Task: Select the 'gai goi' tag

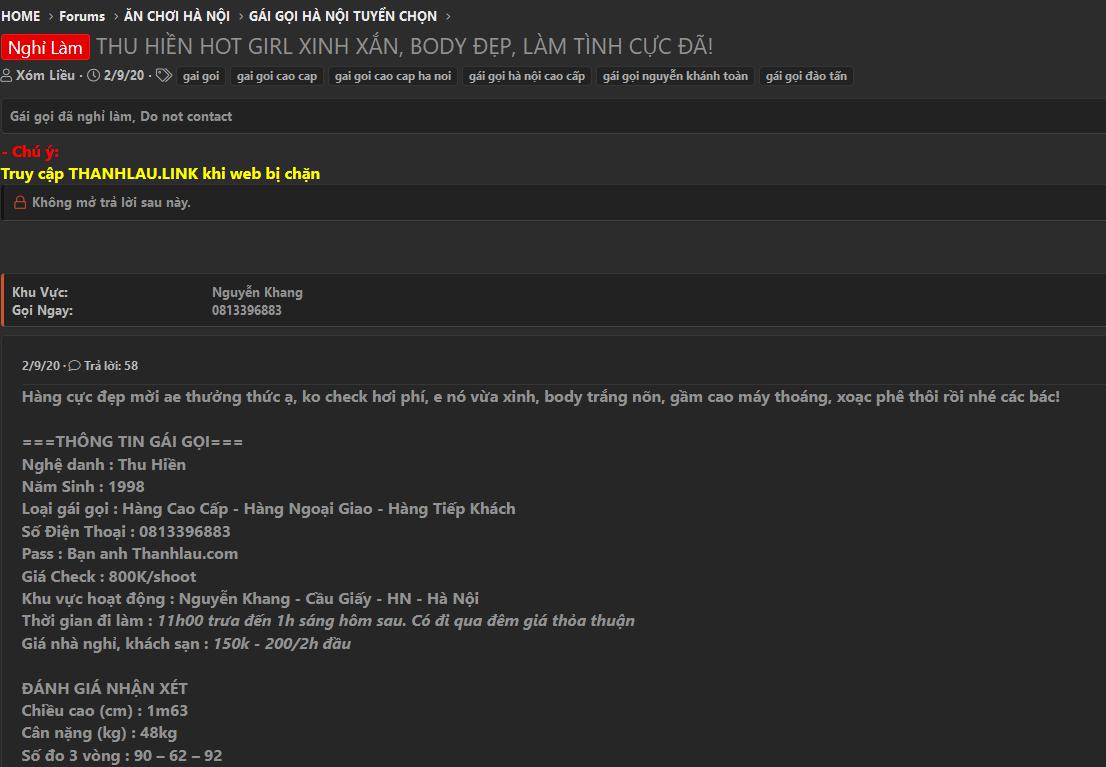Action: [201, 76]
